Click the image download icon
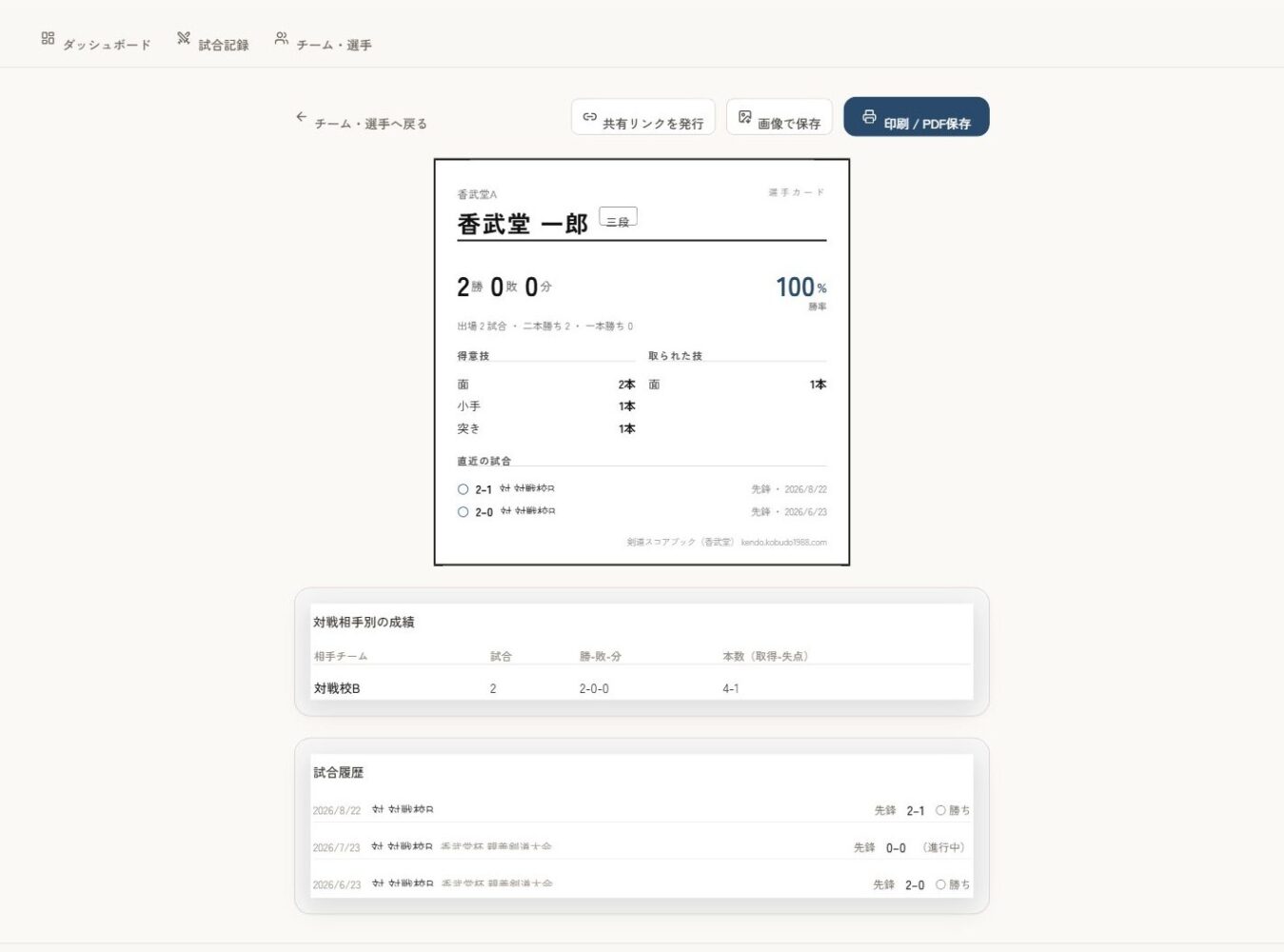This screenshot has height=952, width=1284. (x=745, y=117)
